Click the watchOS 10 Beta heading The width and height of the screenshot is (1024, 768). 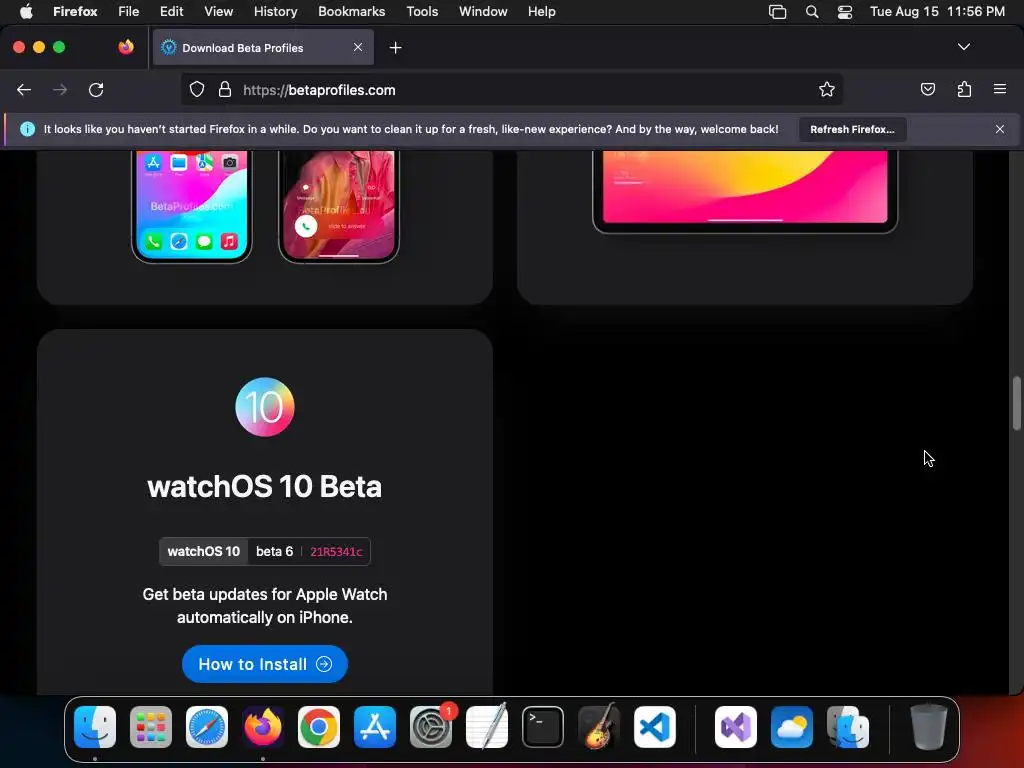pyautogui.click(x=264, y=487)
